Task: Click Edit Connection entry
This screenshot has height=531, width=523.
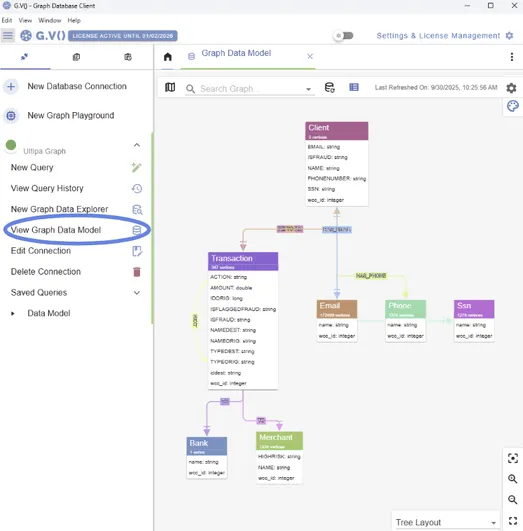Action: [41, 251]
